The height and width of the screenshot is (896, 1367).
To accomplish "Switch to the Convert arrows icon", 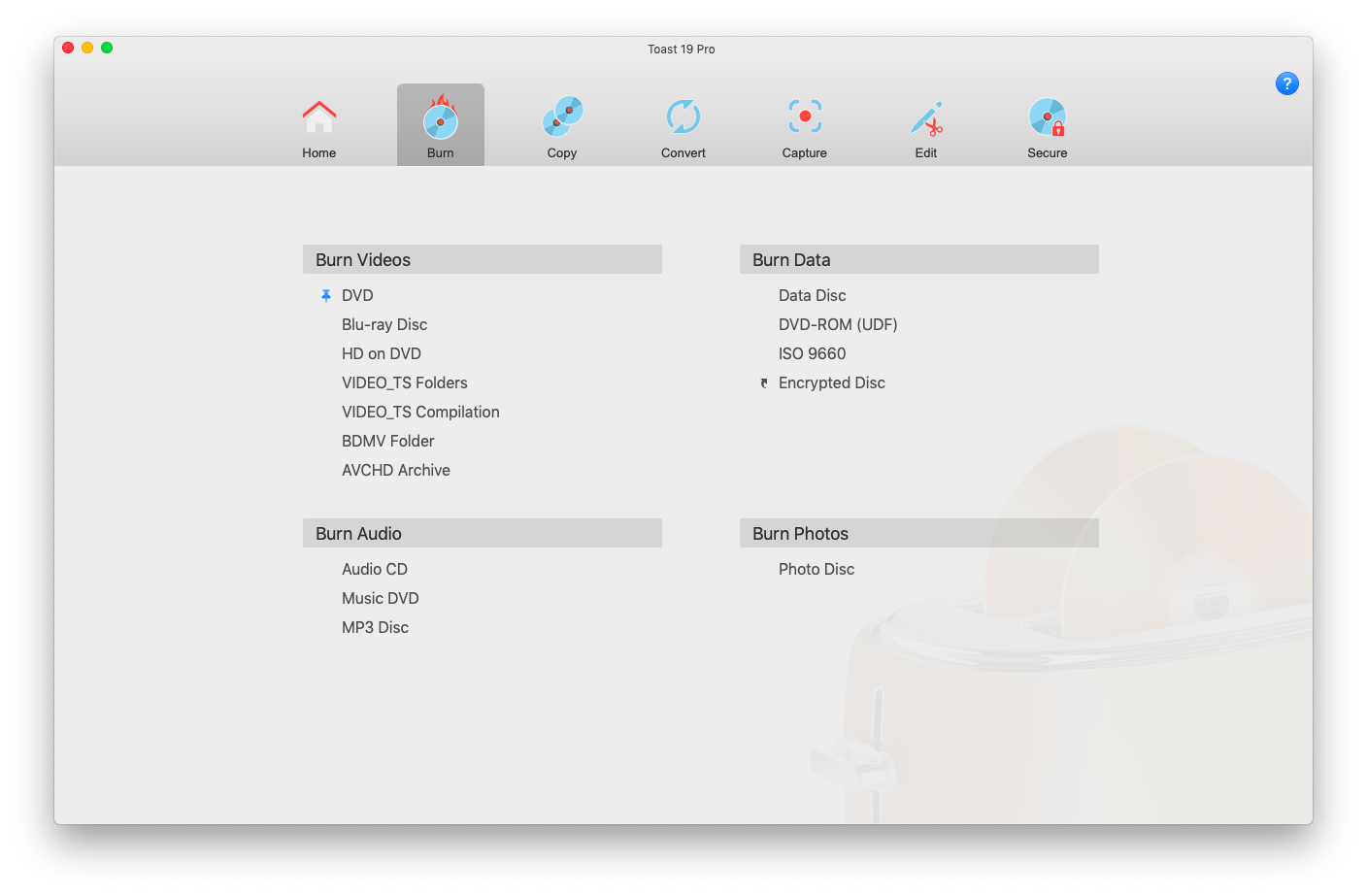I will pos(683,116).
